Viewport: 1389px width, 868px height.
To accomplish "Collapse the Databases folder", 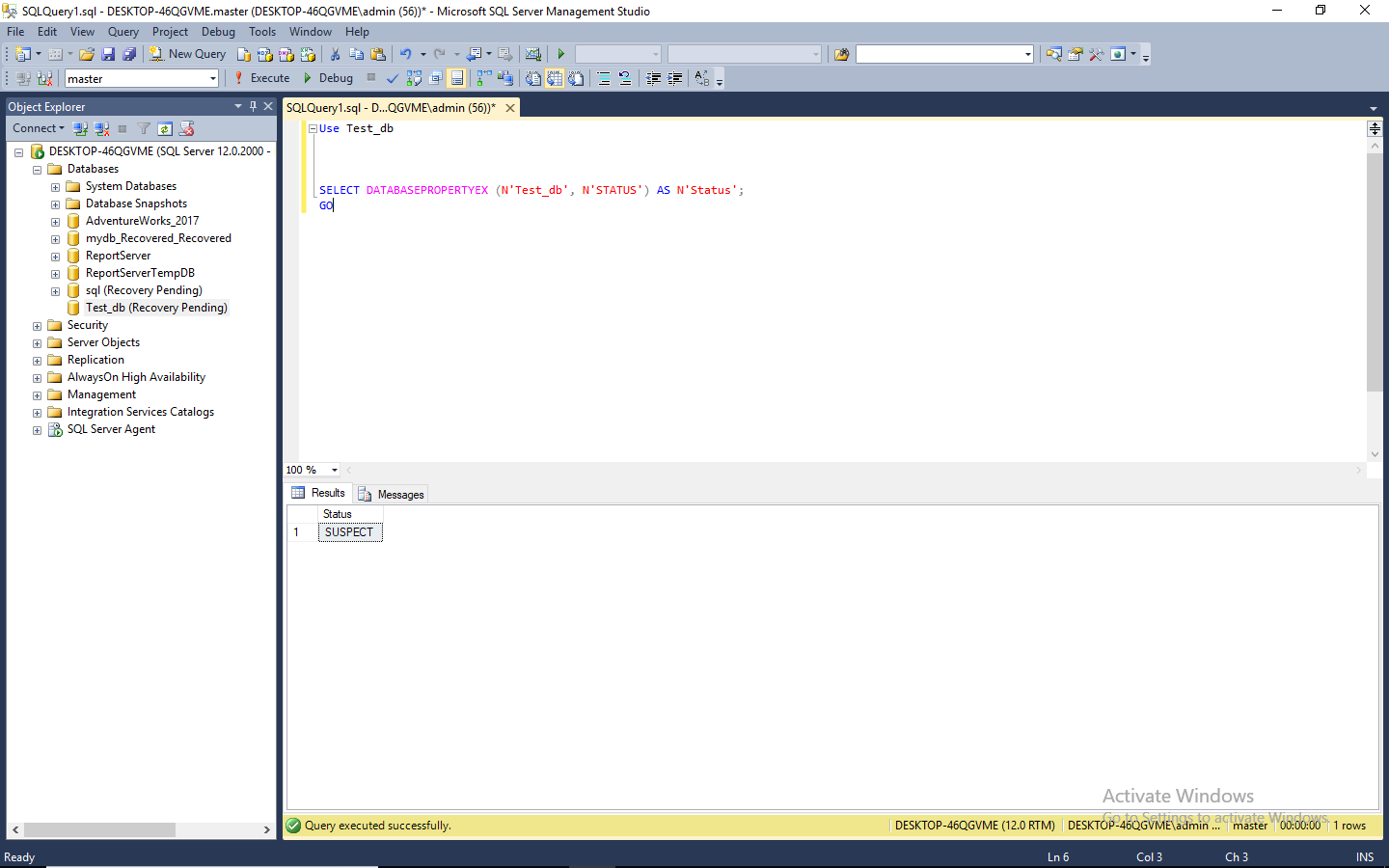I will (37, 170).
